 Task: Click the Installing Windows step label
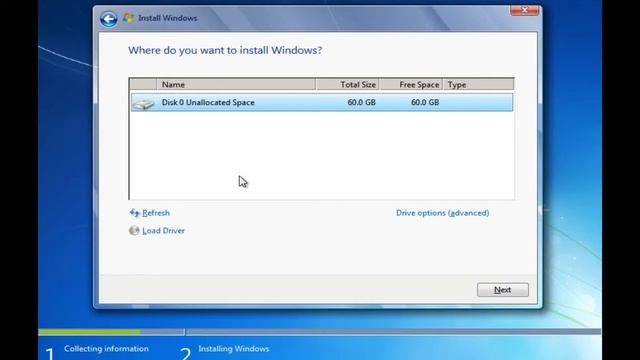pos(233,349)
